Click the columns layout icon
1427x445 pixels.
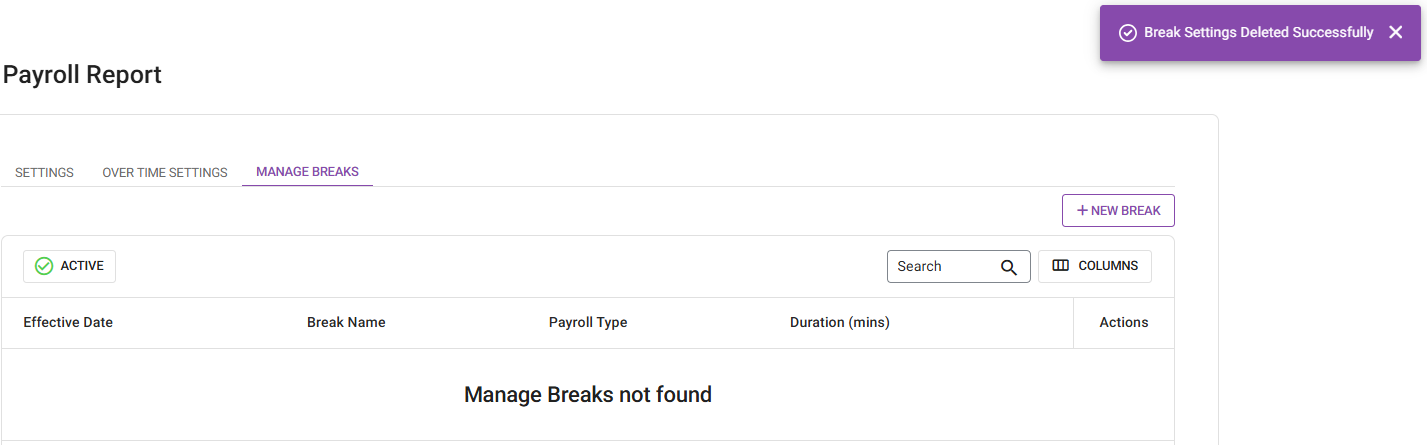tap(1061, 266)
